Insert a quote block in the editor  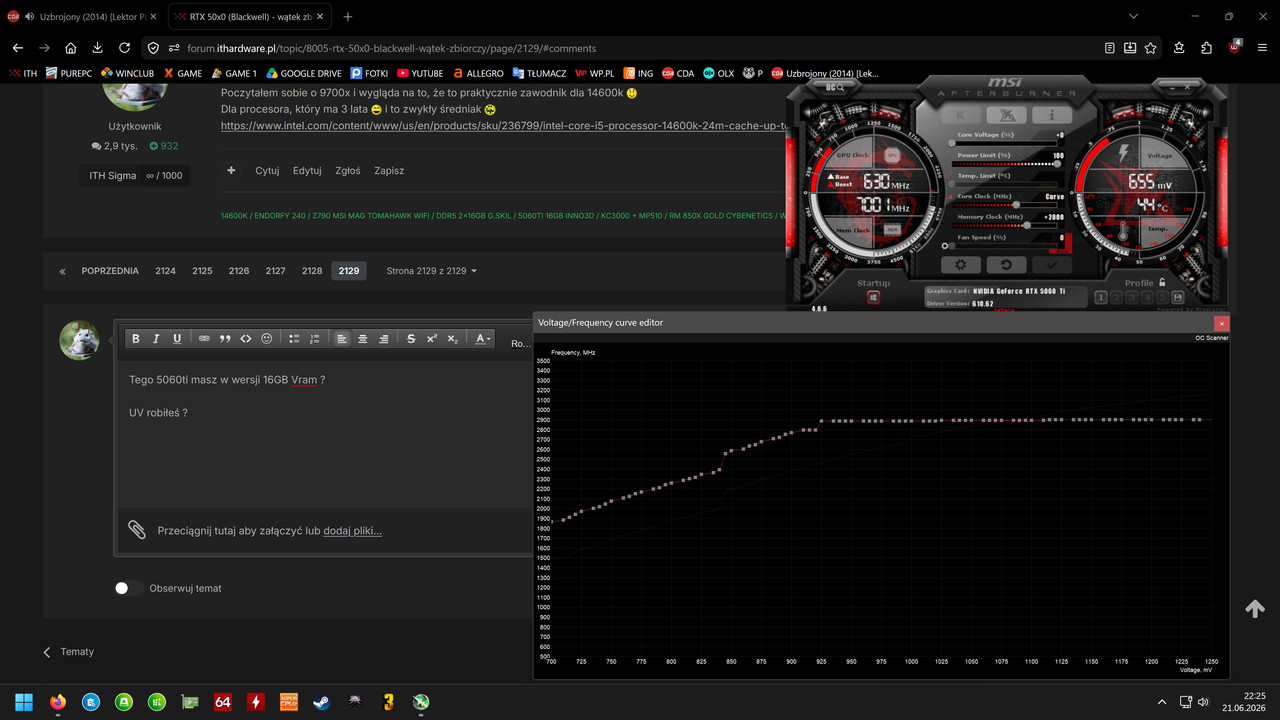(x=225, y=339)
